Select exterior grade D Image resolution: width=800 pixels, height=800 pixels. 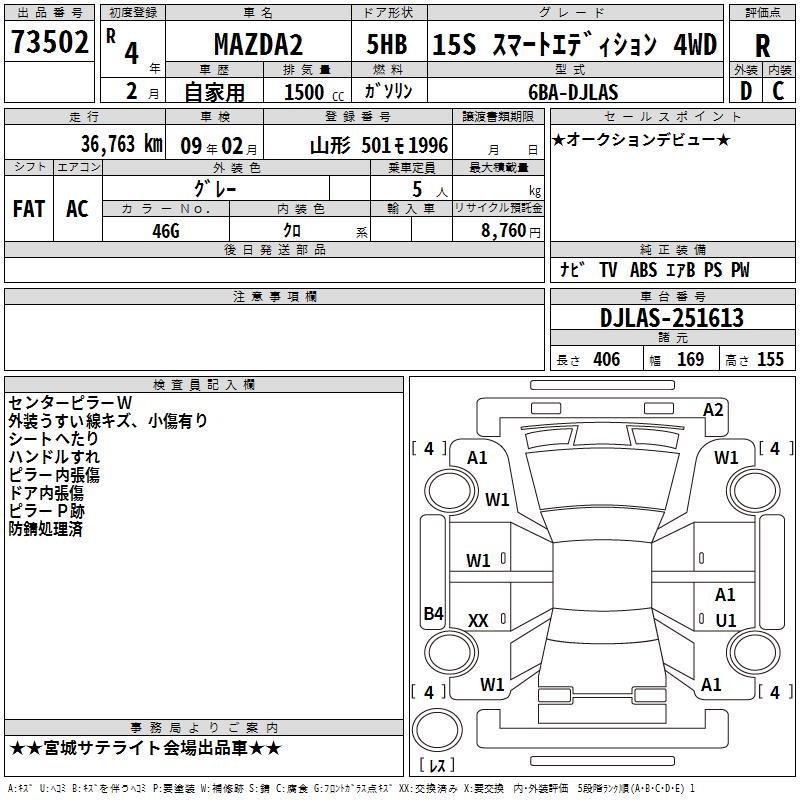click(745, 91)
